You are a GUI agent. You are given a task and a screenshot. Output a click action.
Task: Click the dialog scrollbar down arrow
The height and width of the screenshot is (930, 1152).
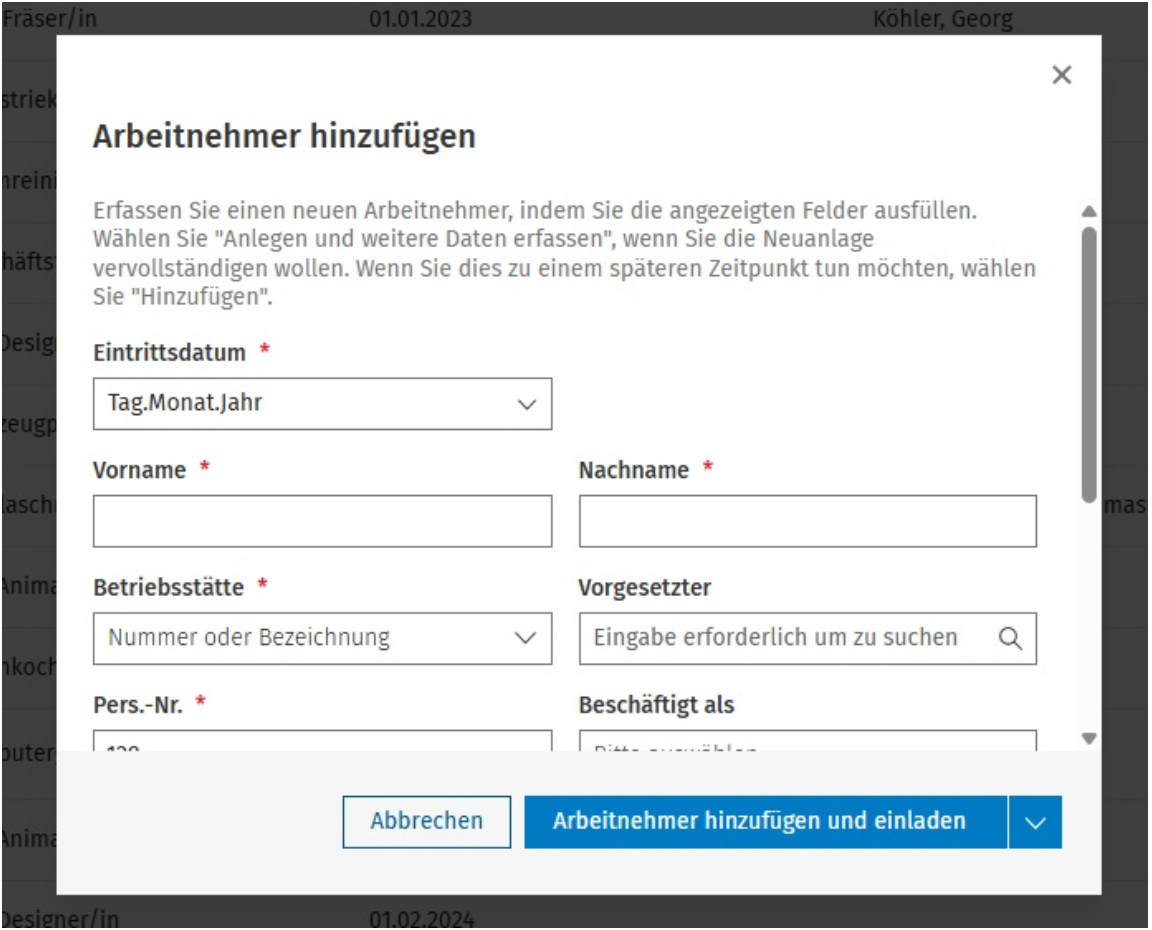coord(1089,738)
